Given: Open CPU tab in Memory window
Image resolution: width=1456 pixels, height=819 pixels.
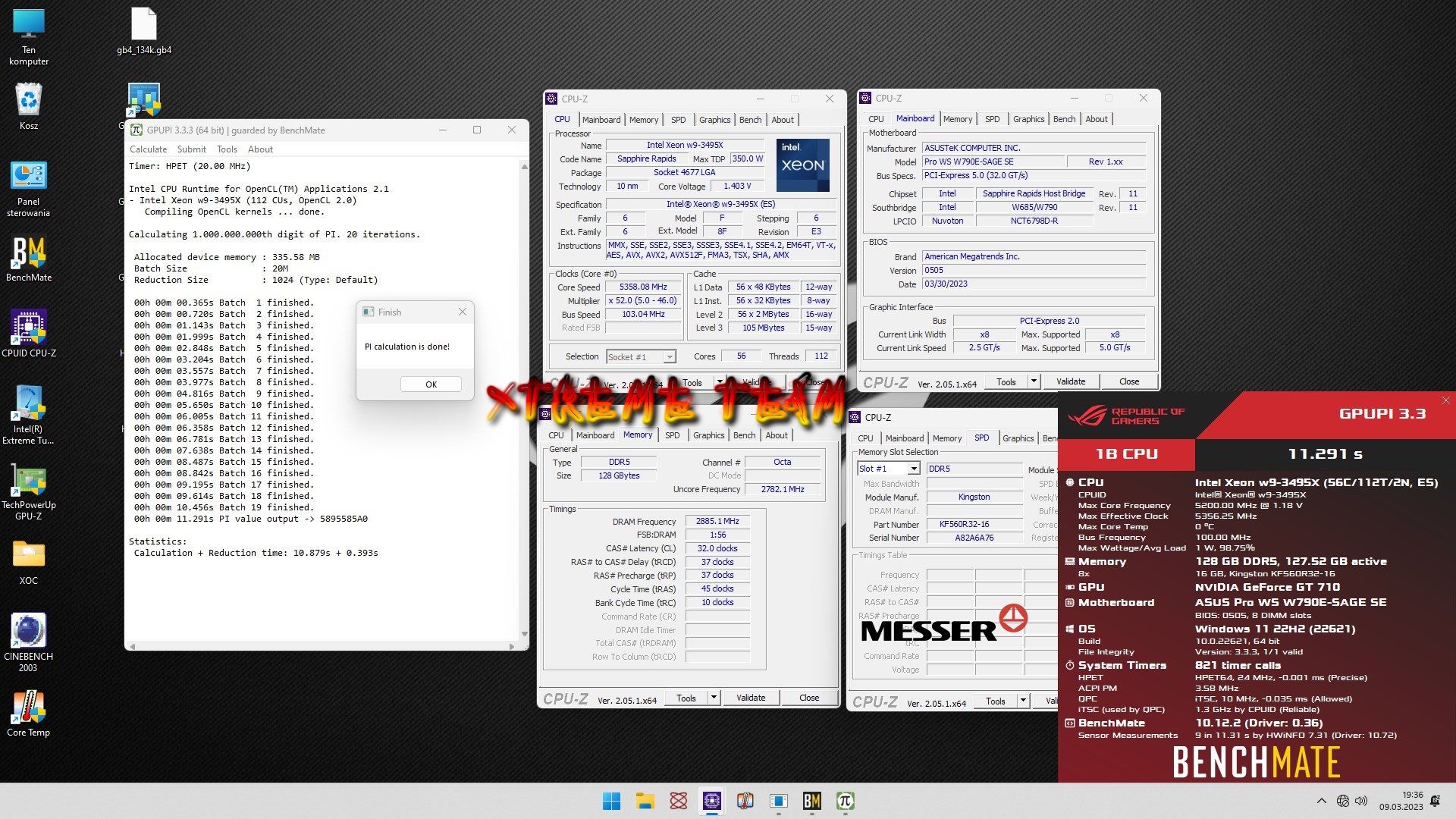Looking at the screenshot, I should (x=556, y=435).
